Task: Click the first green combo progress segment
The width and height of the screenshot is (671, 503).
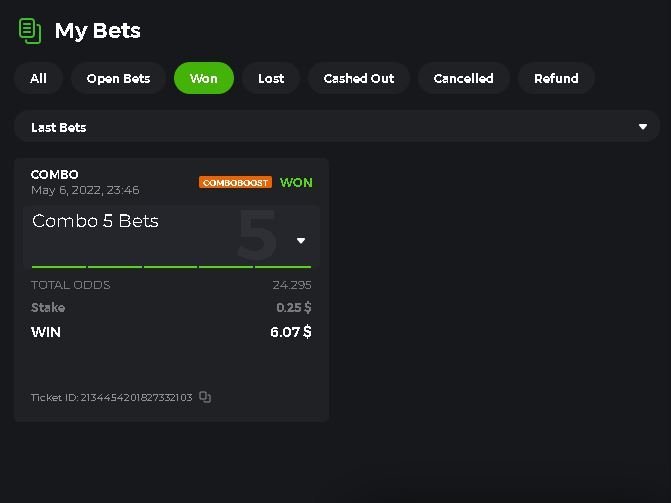Action: click(x=59, y=267)
